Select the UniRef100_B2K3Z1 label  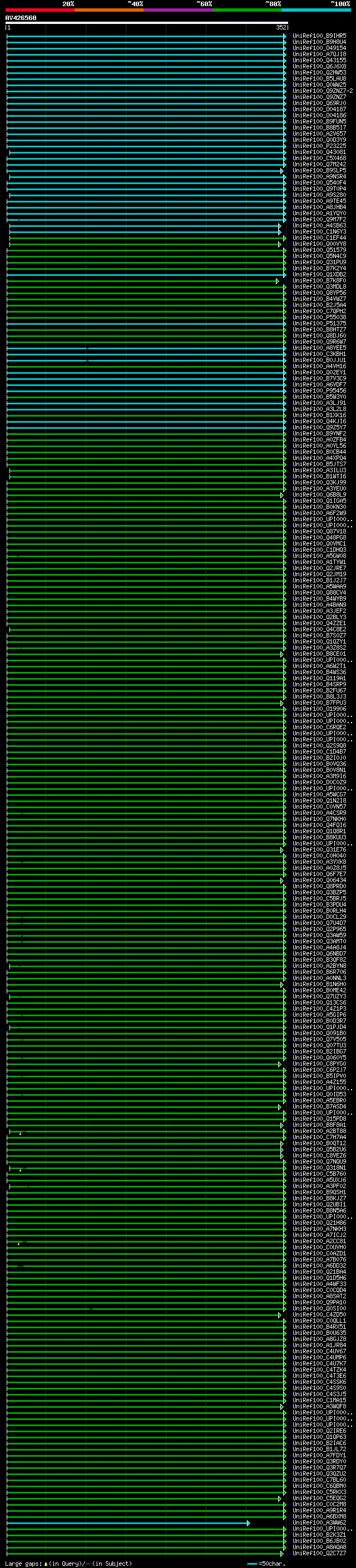(x=319, y=1535)
